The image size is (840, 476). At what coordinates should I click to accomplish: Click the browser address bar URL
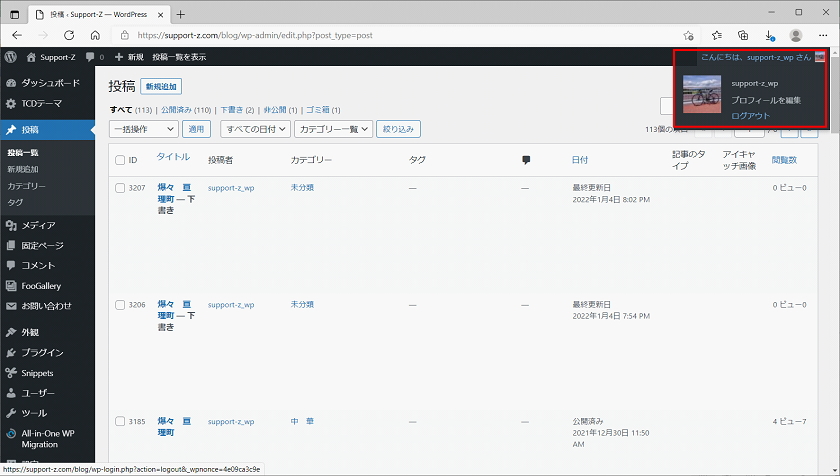coord(300,35)
